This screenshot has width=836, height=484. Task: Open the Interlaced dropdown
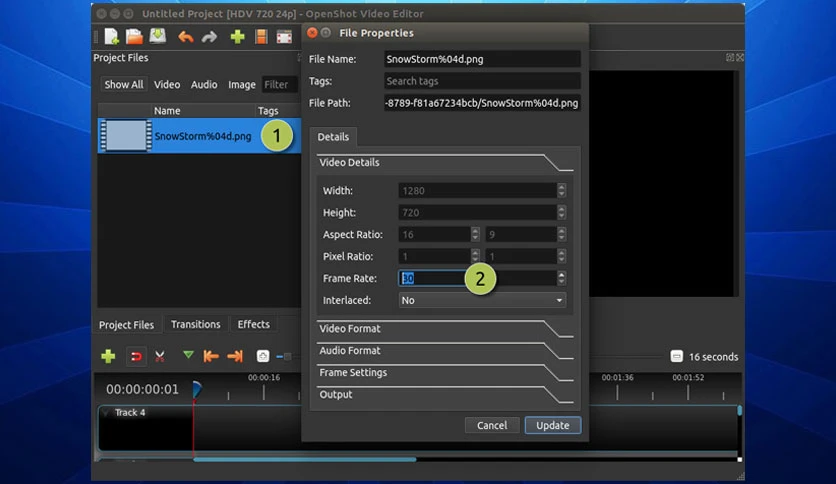[482, 300]
